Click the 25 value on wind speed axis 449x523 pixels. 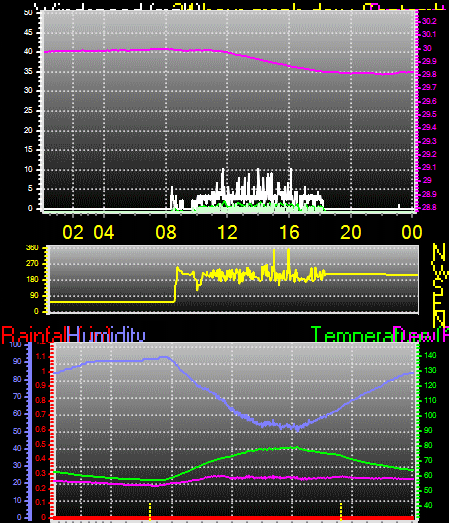coord(28,110)
